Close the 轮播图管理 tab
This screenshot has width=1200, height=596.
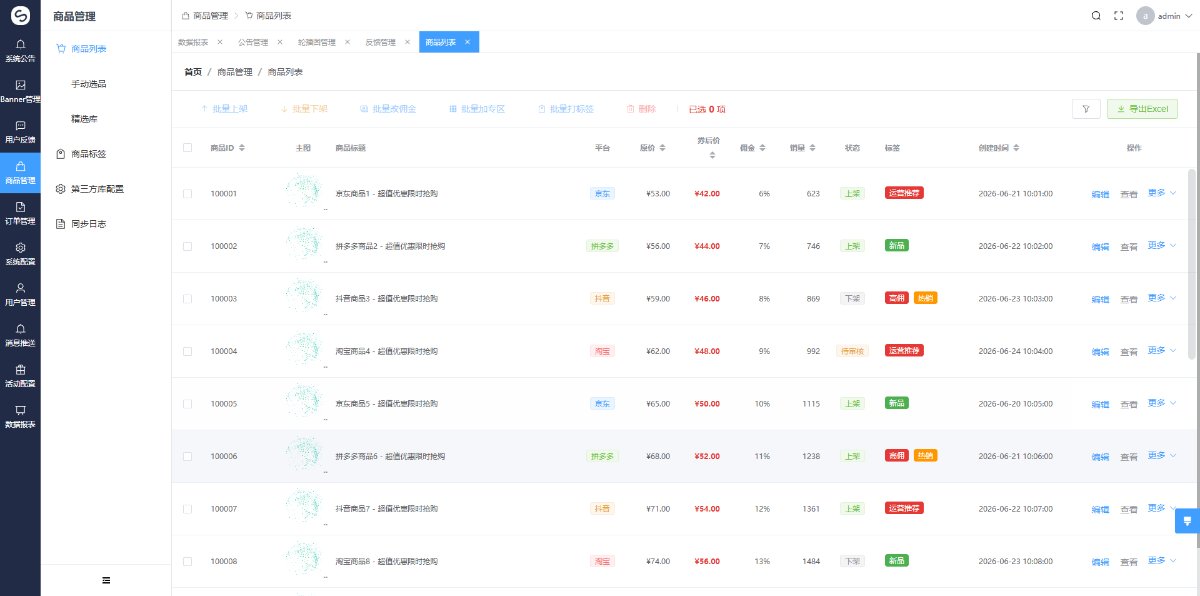click(x=347, y=42)
